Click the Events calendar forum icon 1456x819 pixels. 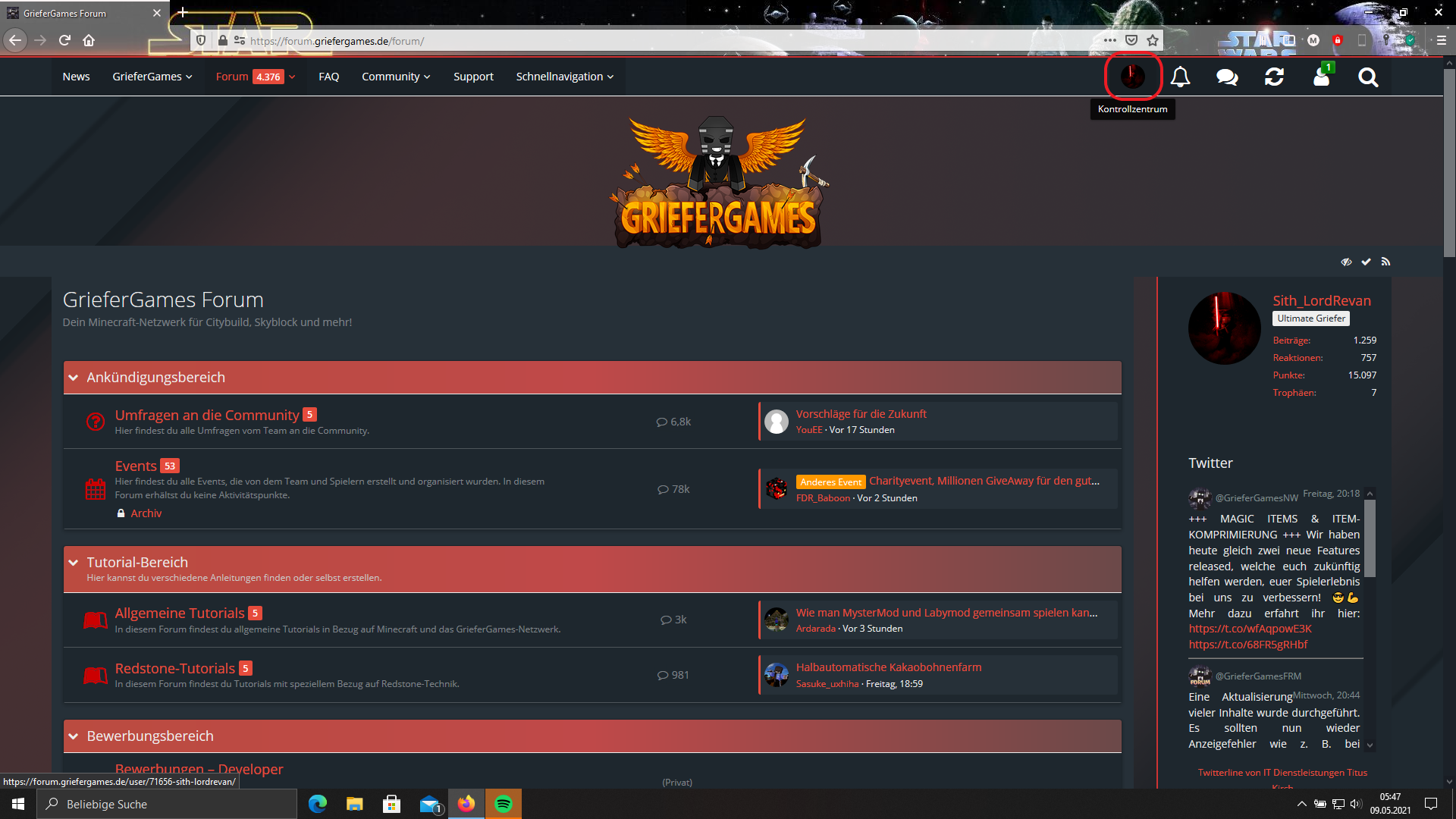pos(96,489)
